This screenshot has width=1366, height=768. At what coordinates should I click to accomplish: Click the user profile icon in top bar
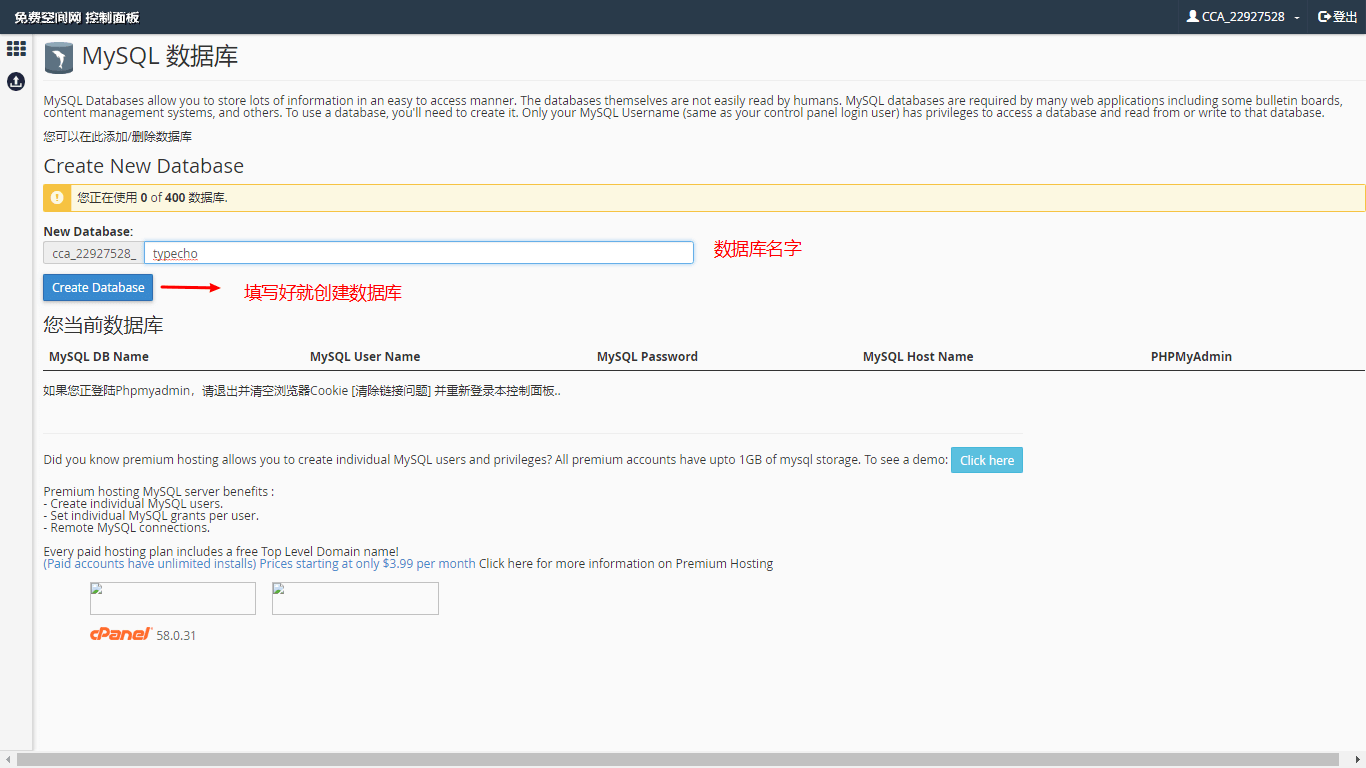(x=1192, y=16)
